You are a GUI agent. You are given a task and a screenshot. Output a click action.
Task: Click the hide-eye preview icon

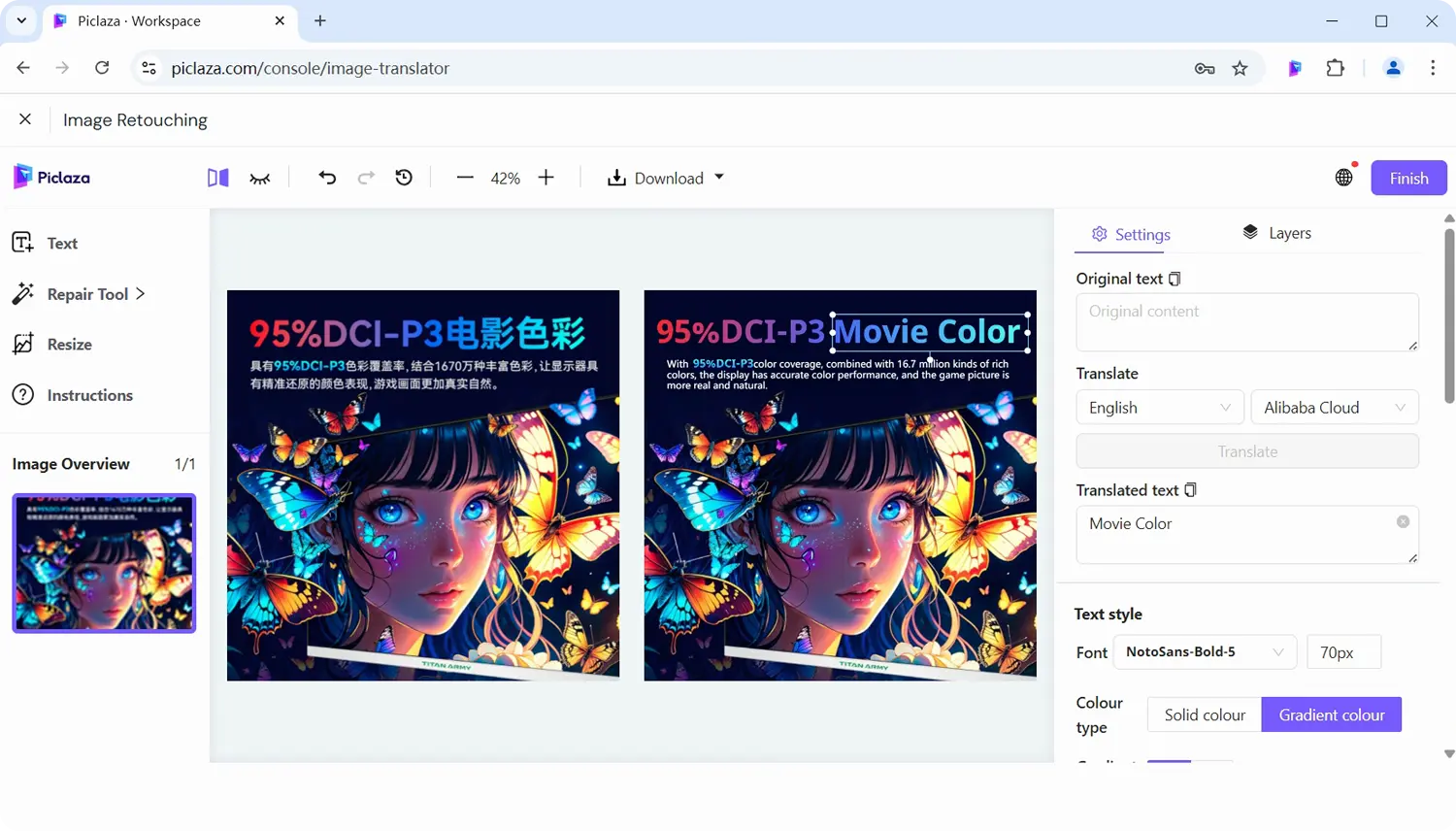point(260,178)
